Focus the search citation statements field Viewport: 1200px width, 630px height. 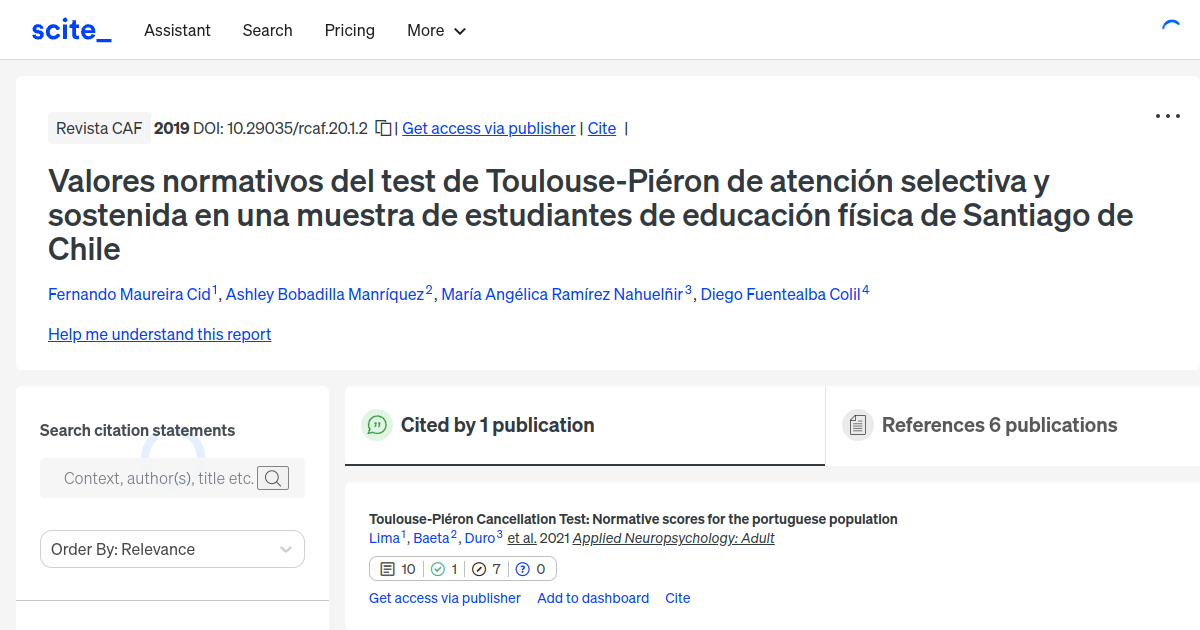click(x=158, y=478)
